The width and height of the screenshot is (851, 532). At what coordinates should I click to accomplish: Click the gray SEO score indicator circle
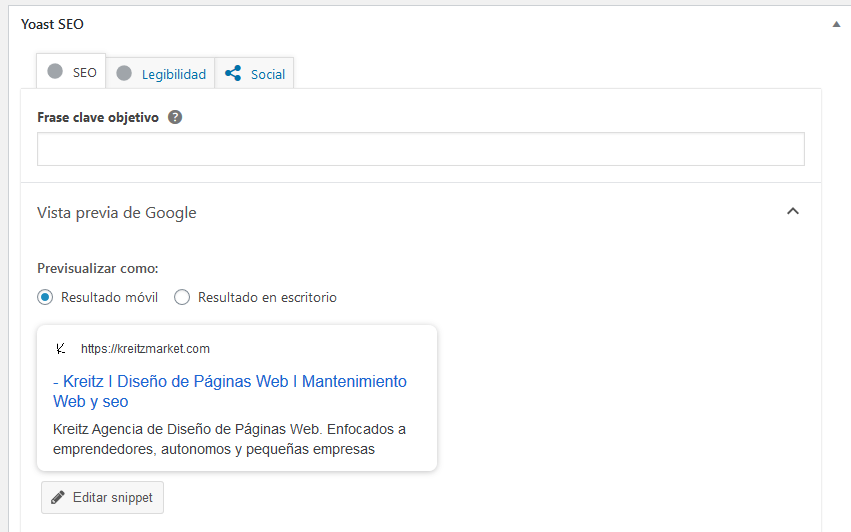click(x=55, y=71)
